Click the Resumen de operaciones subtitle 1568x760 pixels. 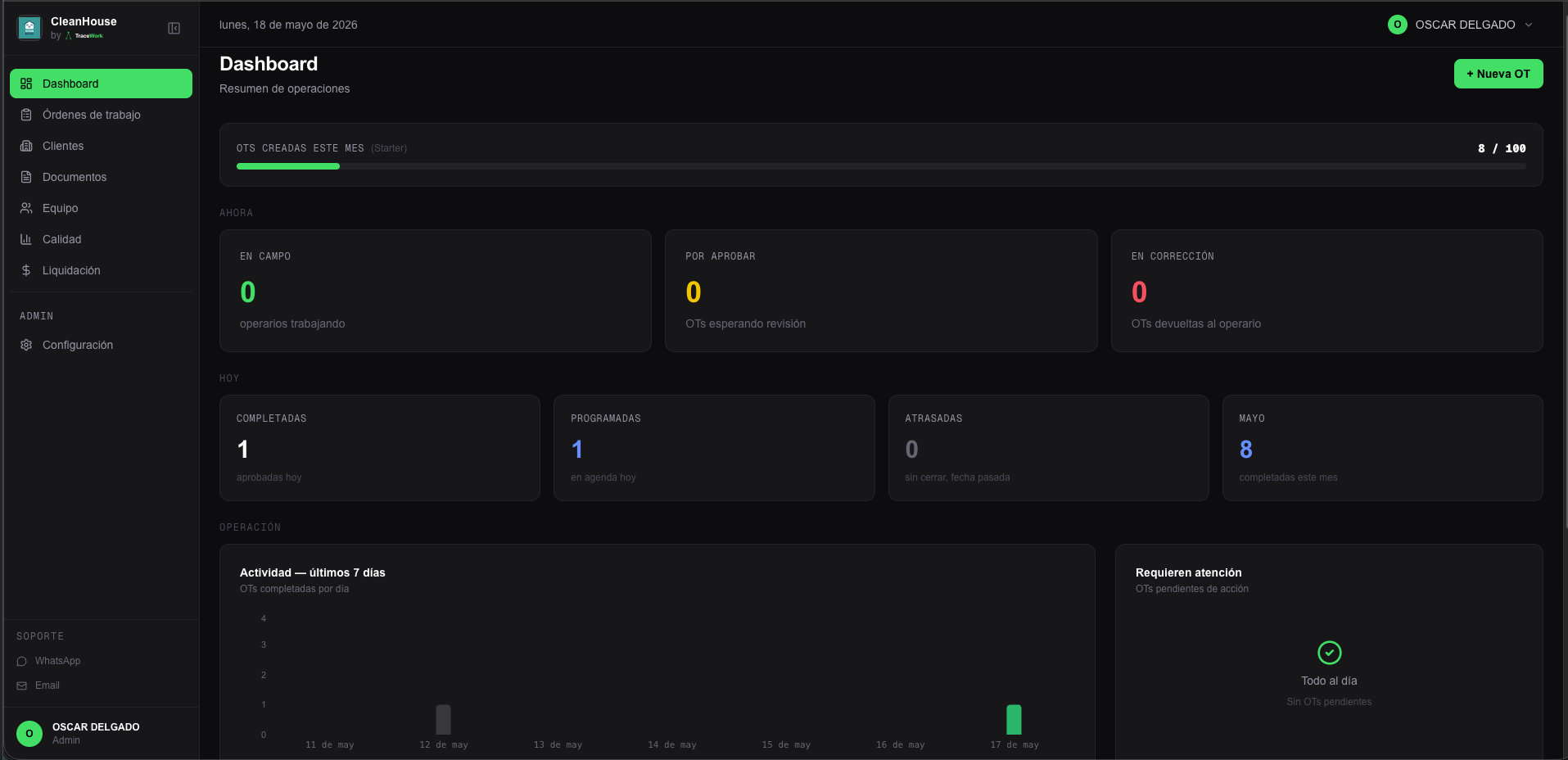(284, 88)
